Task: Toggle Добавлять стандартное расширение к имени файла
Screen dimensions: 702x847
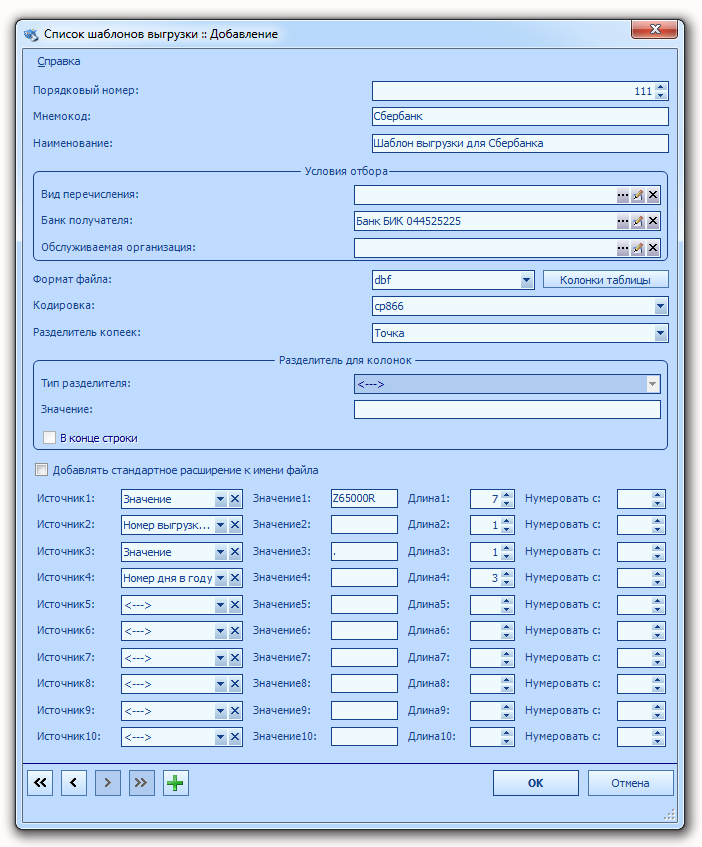Action: pyautogui.click(x=41, y=469)
